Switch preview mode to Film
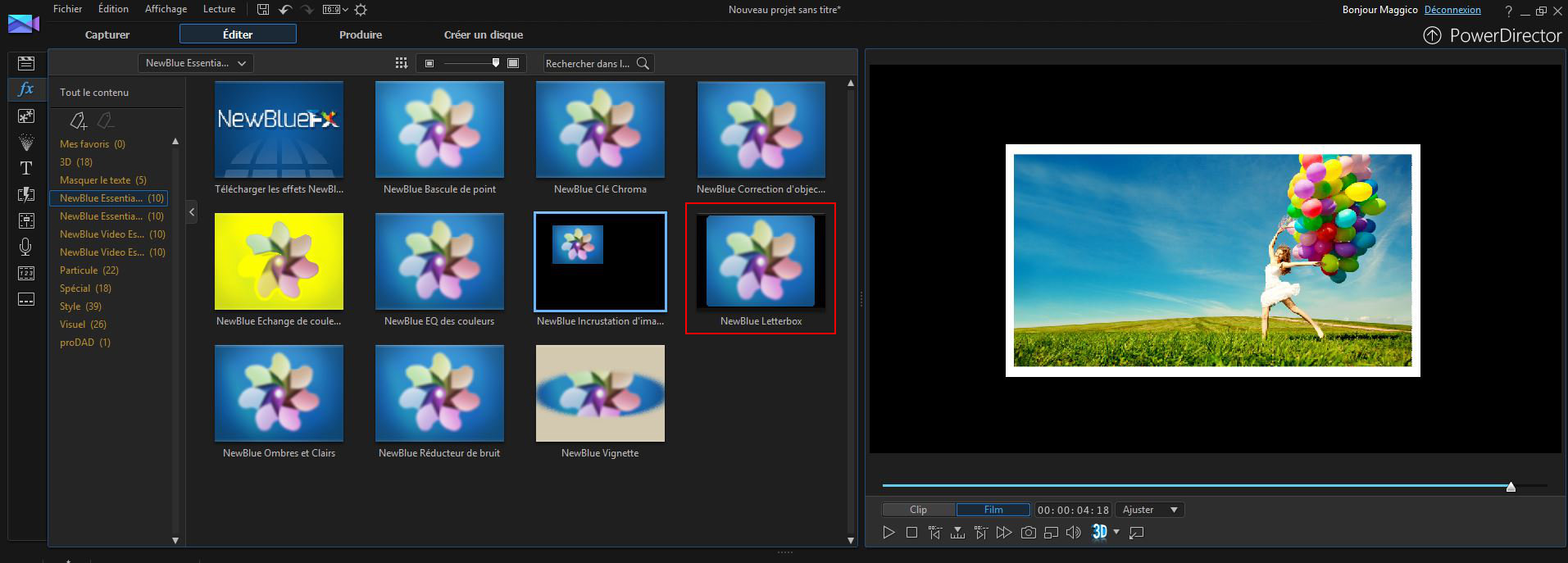The image size is (1568, 563). click(993, 510)
